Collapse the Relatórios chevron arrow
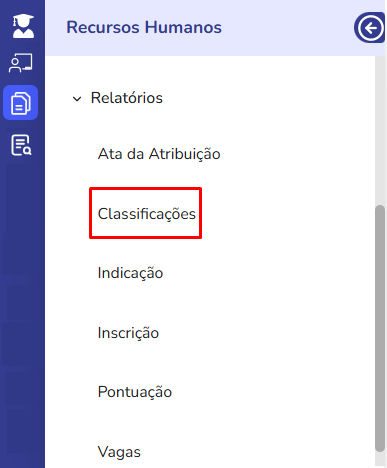Screen dimensions: 387x468 click(x=77, y=99)
